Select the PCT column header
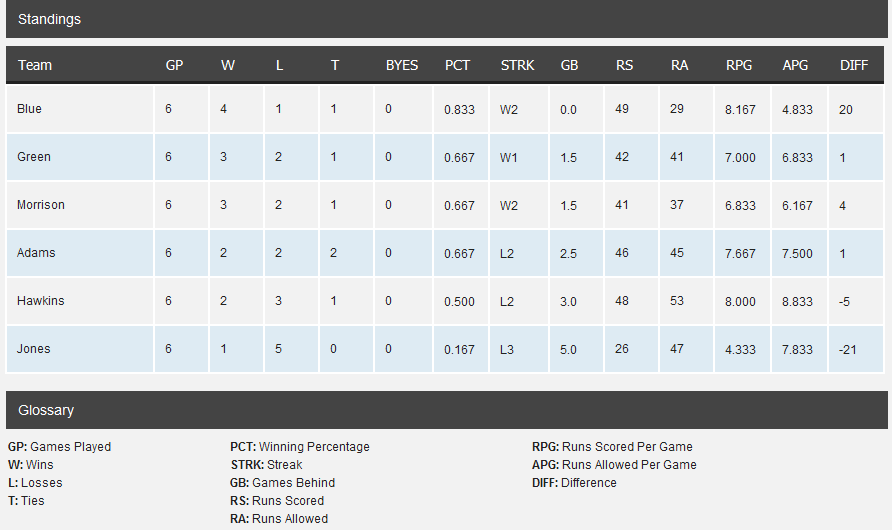The height and width of the screenshot is (530, 892). (457, 65)
